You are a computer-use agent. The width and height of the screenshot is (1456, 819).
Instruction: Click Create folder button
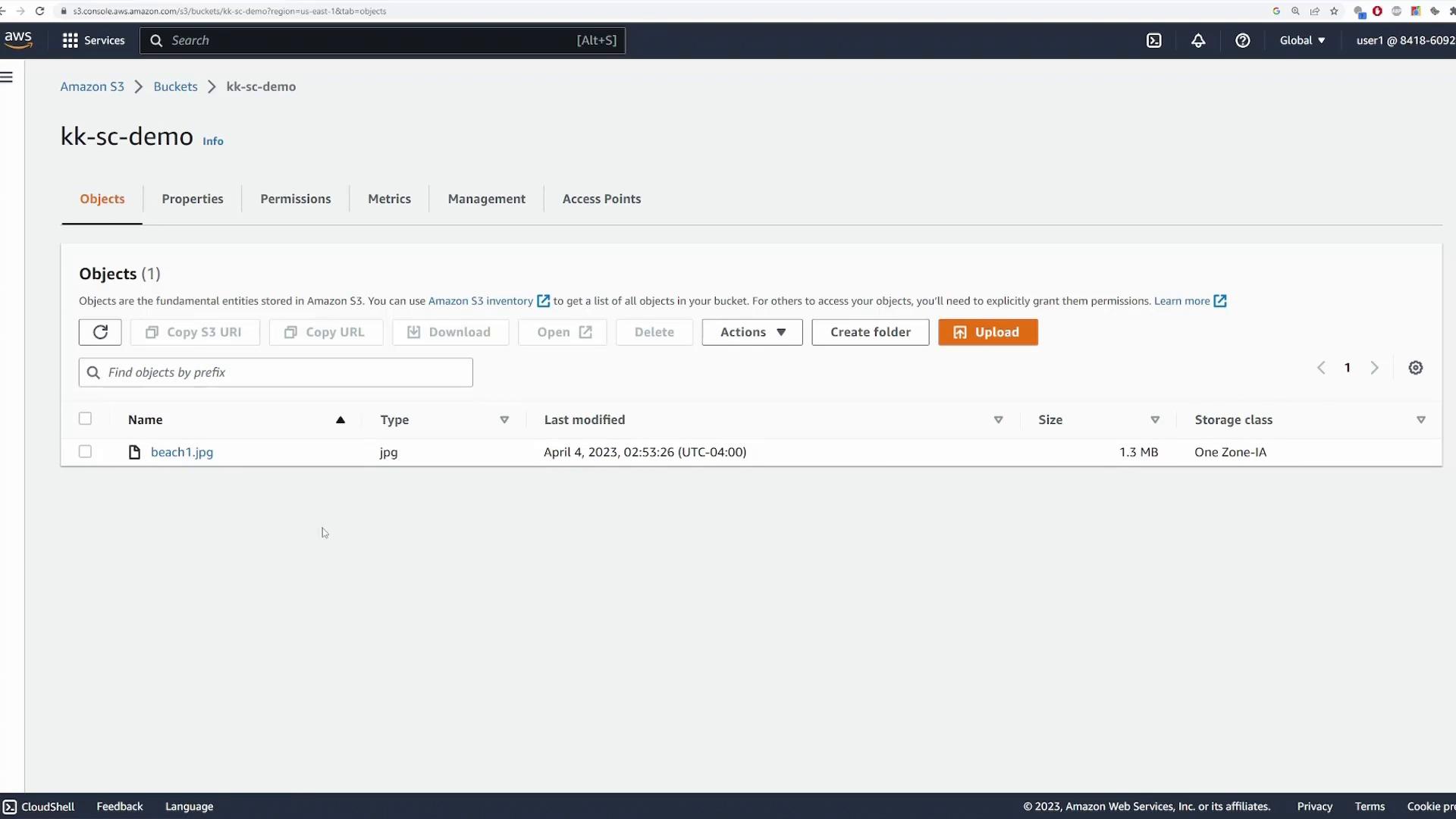870,332
